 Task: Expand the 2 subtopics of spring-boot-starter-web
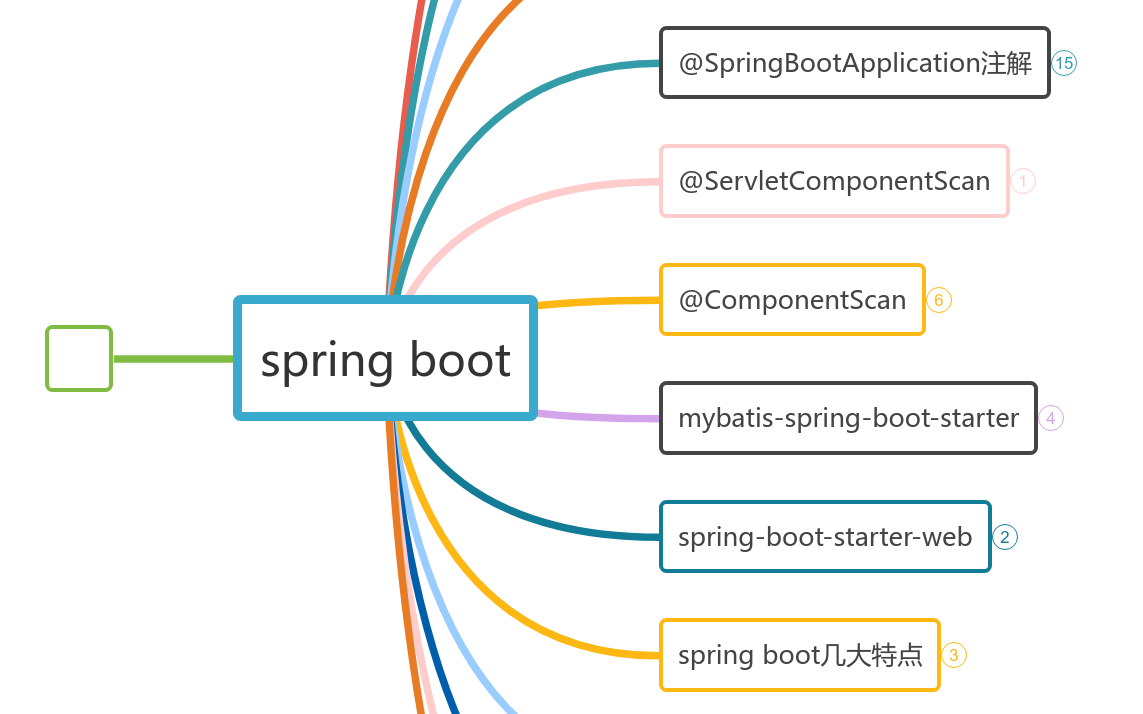pos(1005,537)
